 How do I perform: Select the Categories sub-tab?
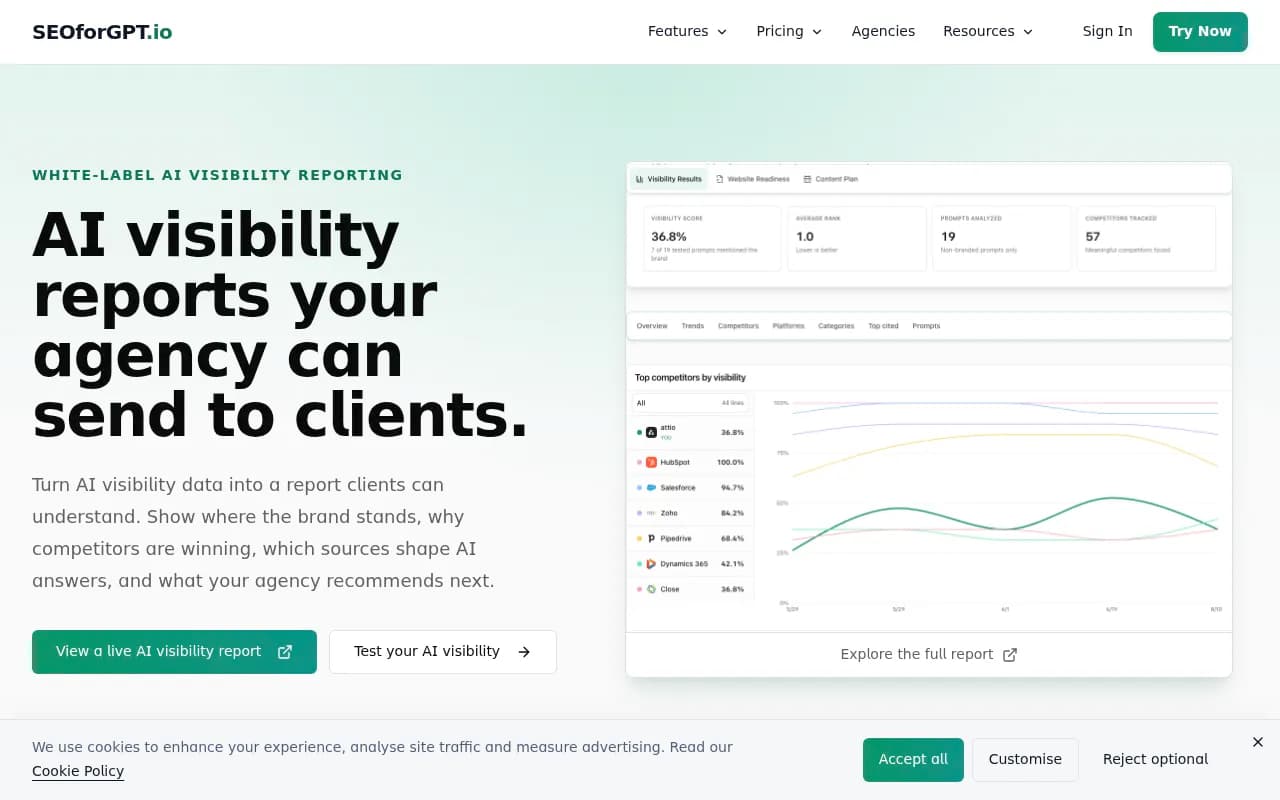(836, 326)
